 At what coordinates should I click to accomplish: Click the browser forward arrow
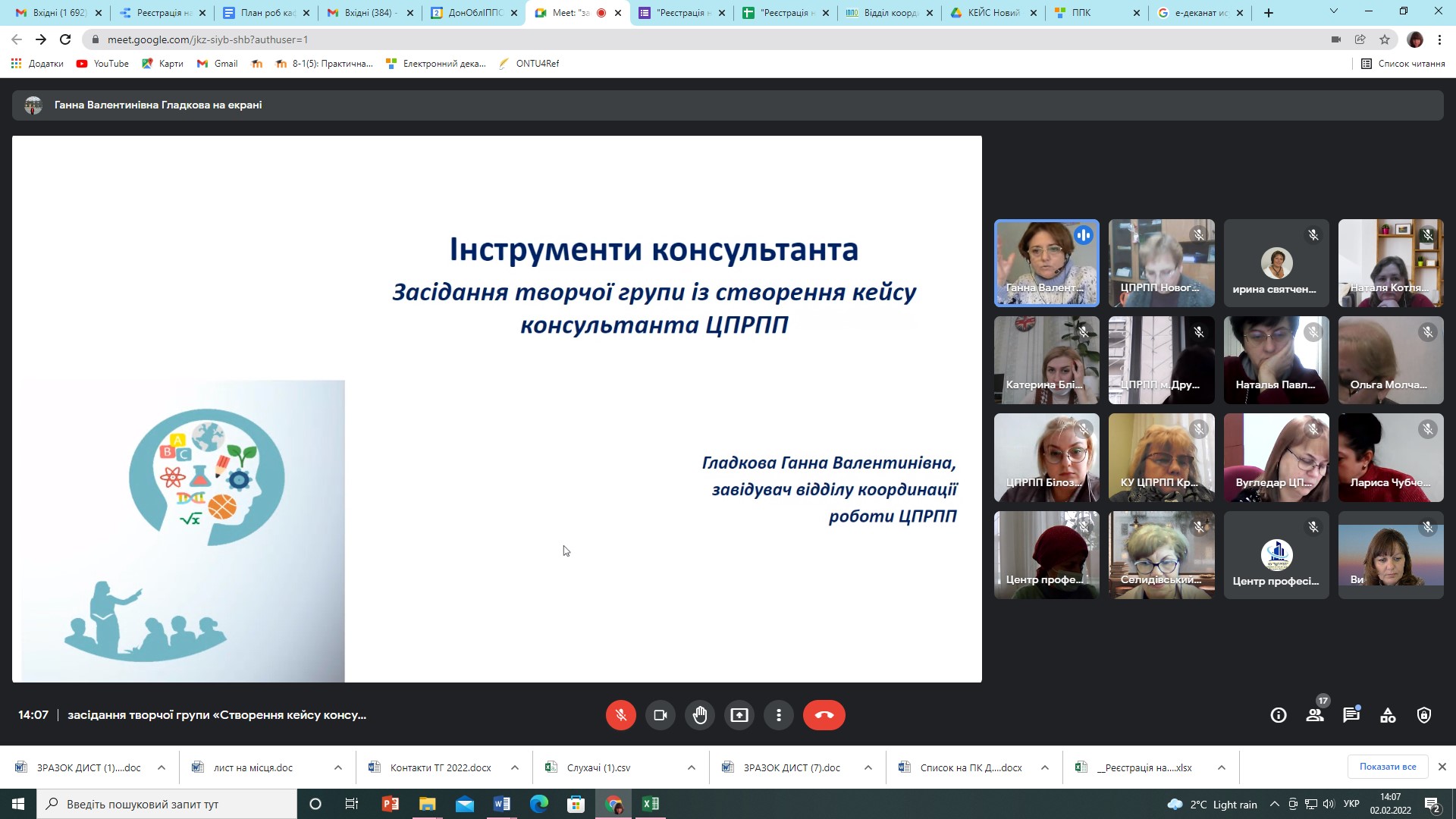coord(41,39)
